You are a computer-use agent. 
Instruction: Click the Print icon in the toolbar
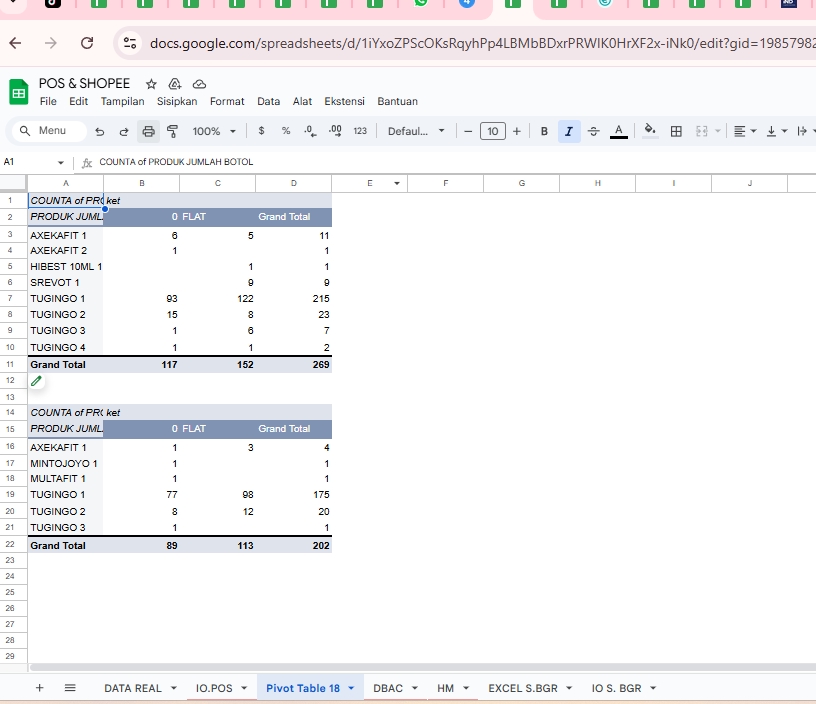[x=148, y=130]
